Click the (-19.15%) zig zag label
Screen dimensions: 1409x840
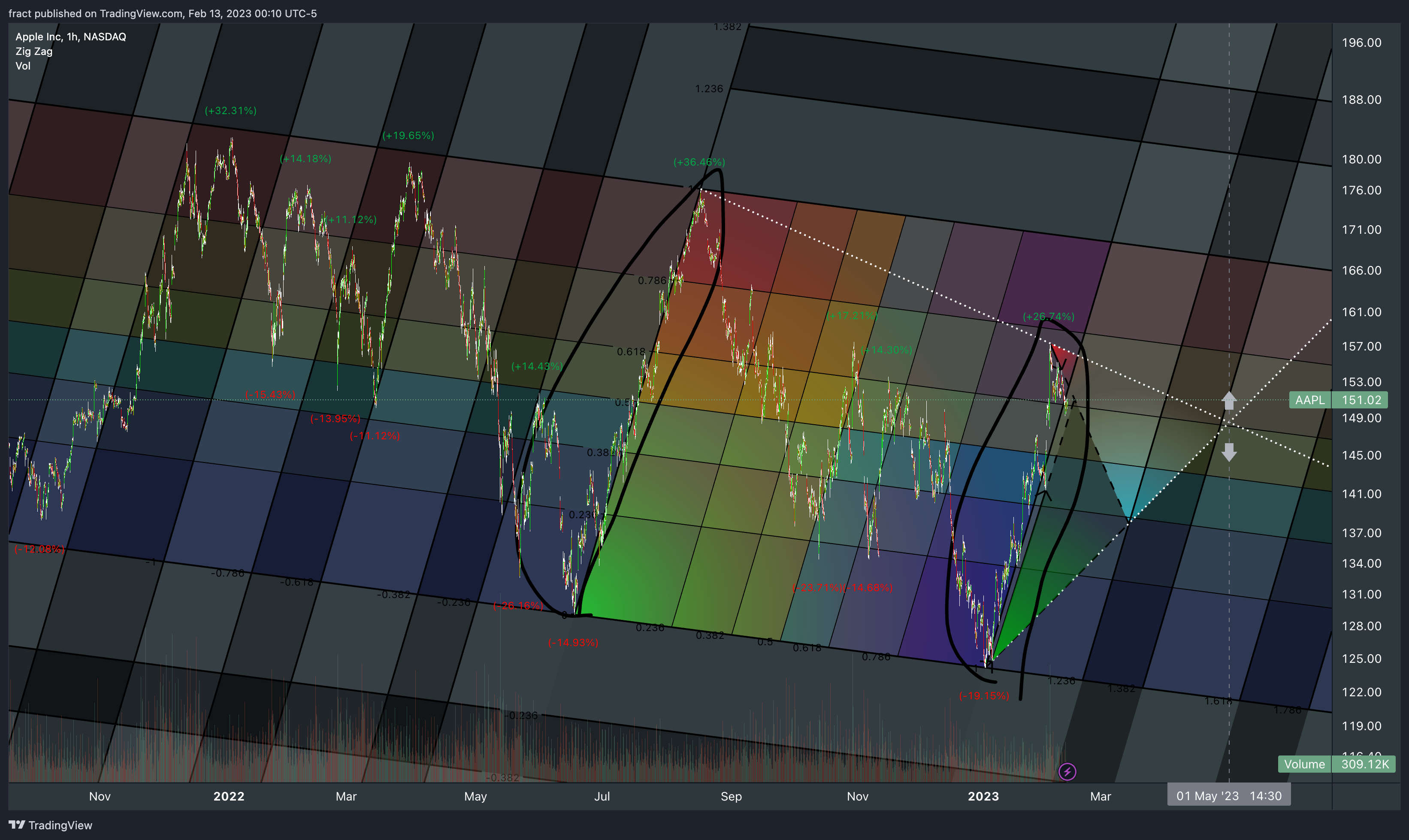tap(984, 696)
